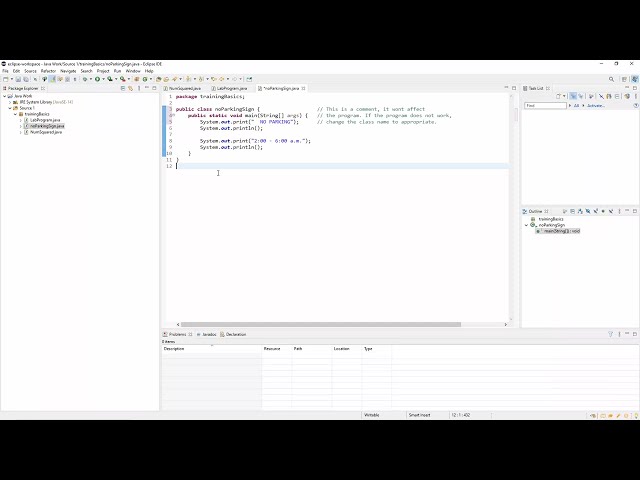The width and height of the screenshot is (640, 480).
Task: Click the New Task icon in Task List
Action: (558, 96)
